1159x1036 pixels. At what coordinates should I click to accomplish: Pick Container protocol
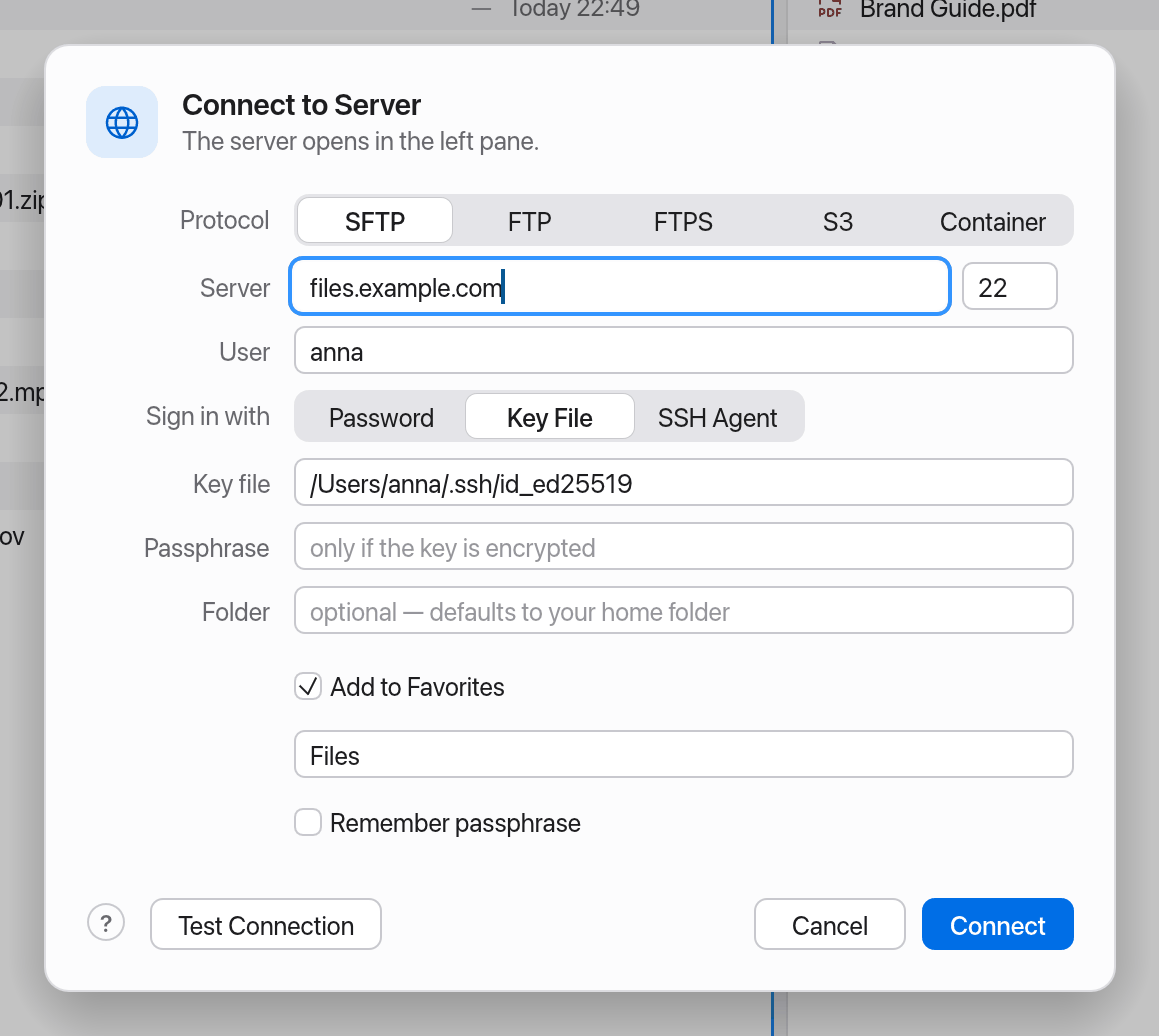coord(992,221)
